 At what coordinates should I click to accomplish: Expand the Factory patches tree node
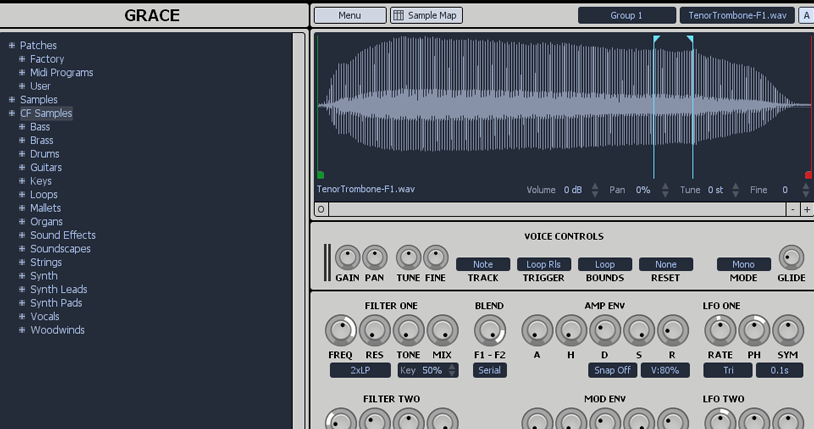[22, 59]
